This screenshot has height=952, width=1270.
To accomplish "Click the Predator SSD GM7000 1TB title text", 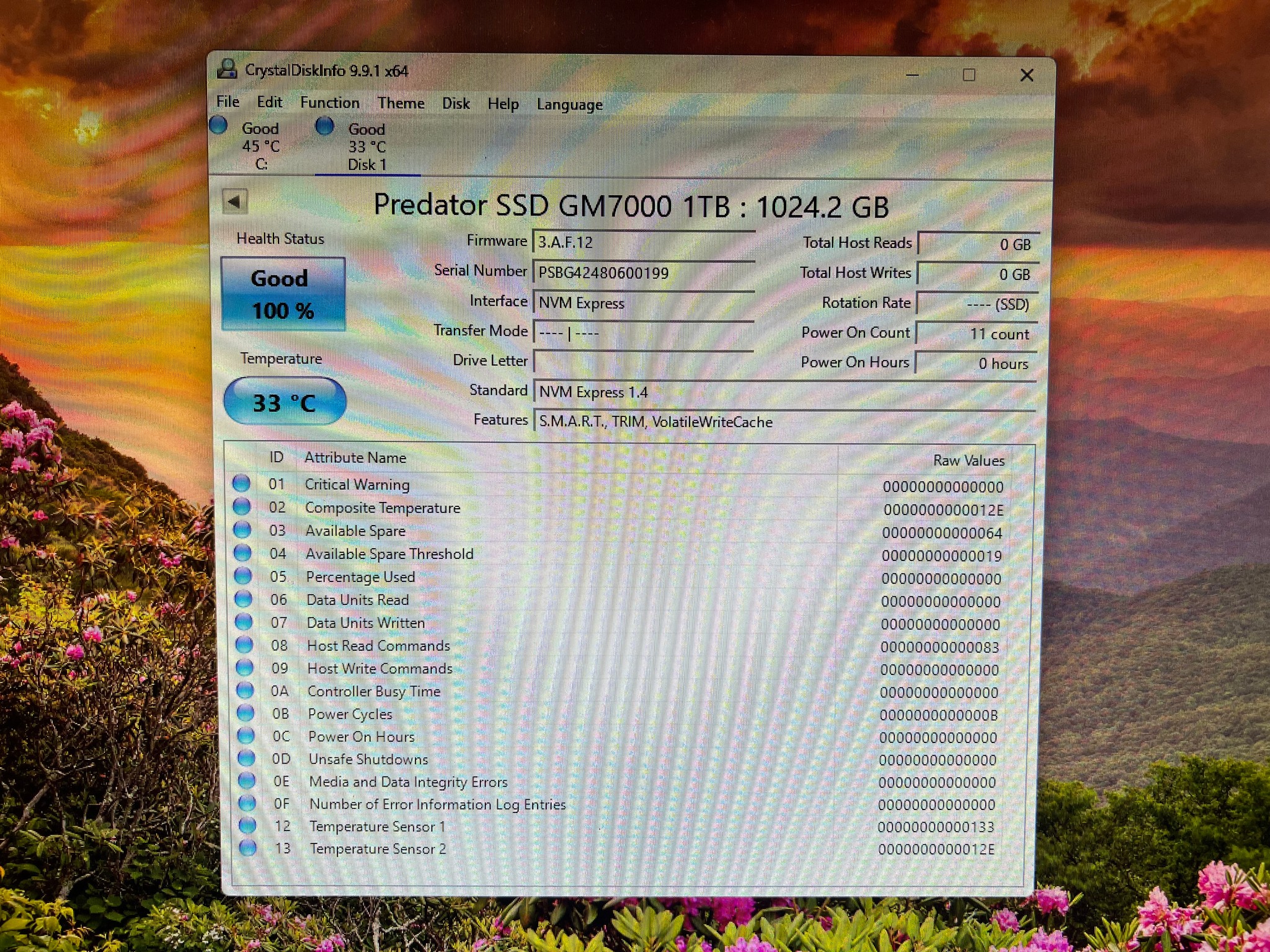I will coord(631,206).
